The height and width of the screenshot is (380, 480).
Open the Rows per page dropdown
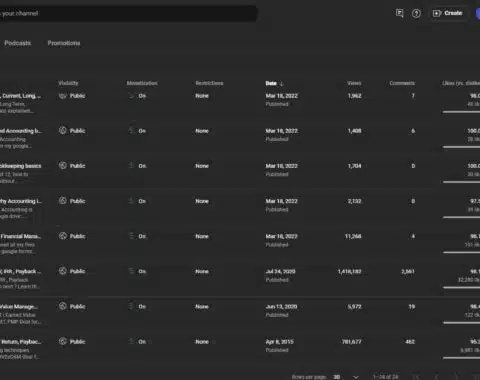[x=346, y=377]
